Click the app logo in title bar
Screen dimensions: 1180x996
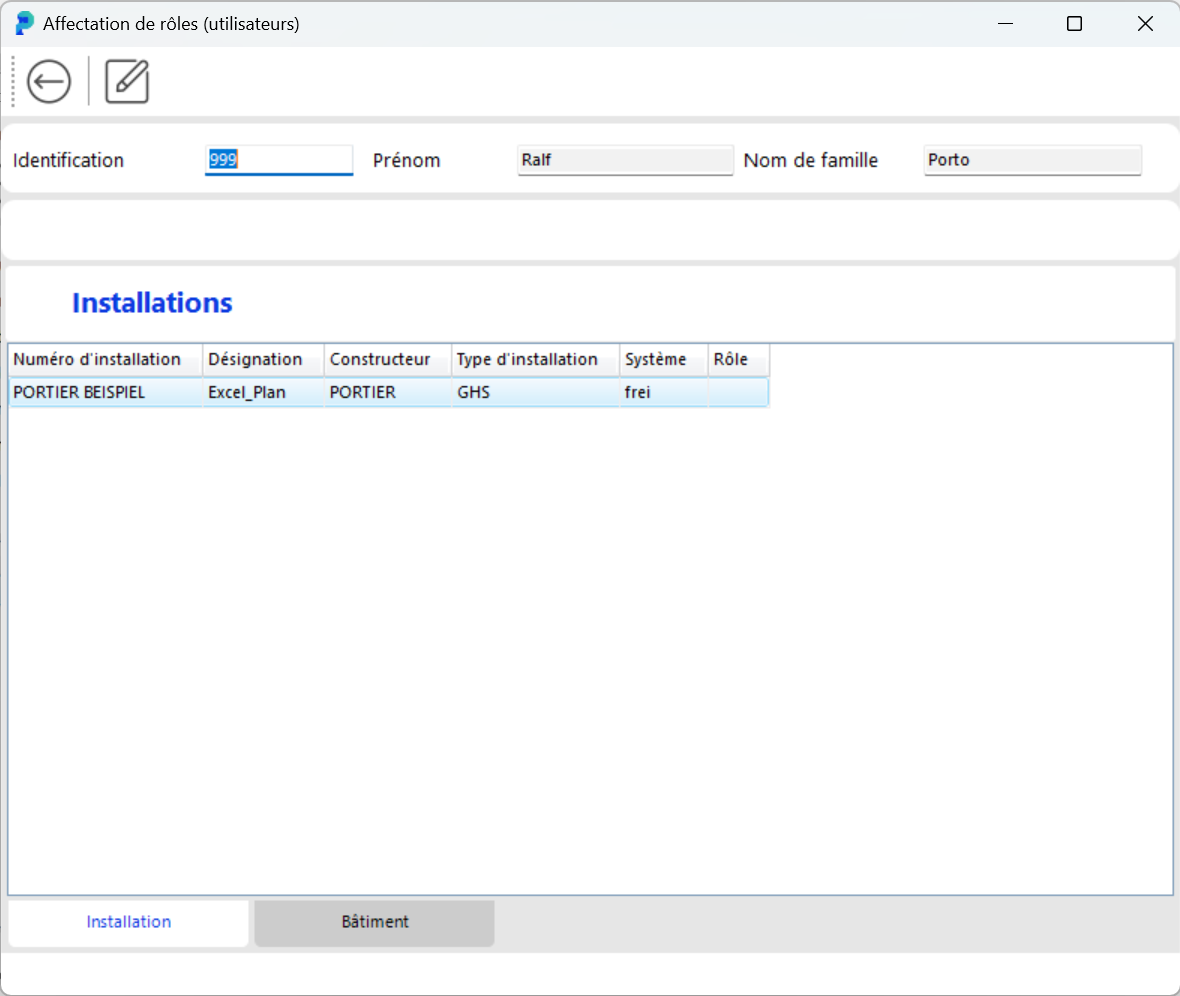coord(24,24)
